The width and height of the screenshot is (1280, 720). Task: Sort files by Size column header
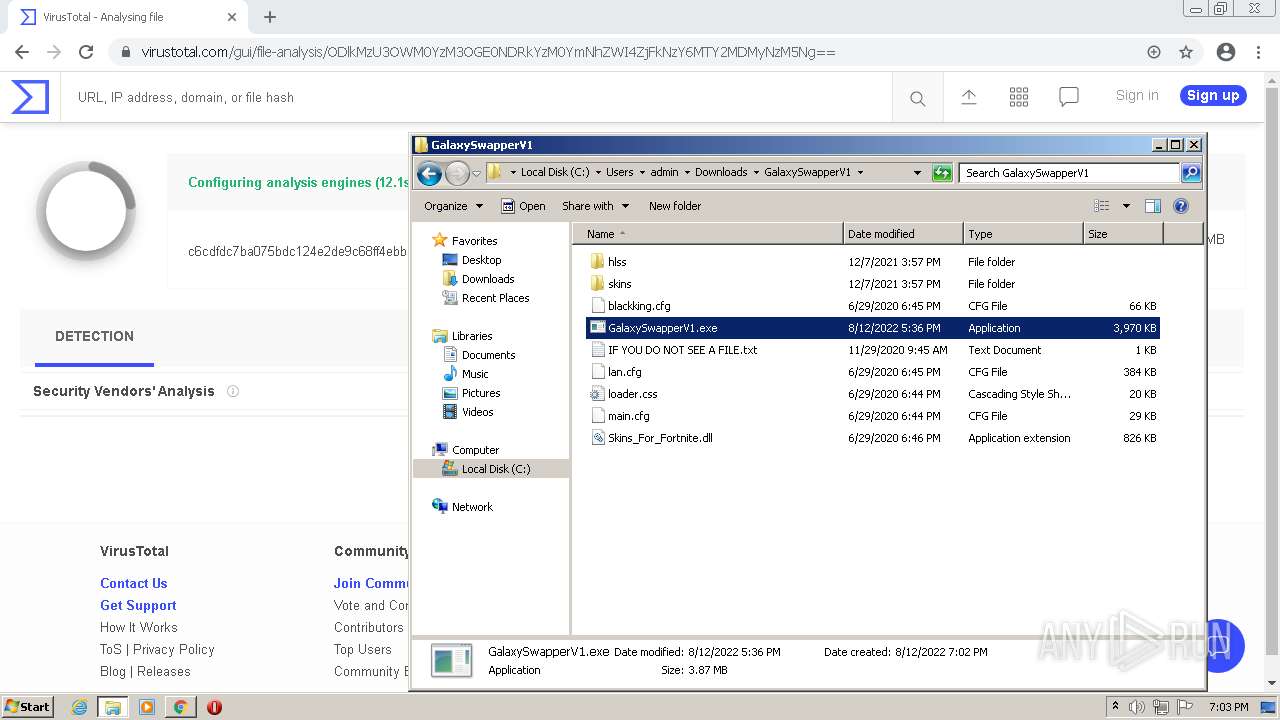point(1123,234)
